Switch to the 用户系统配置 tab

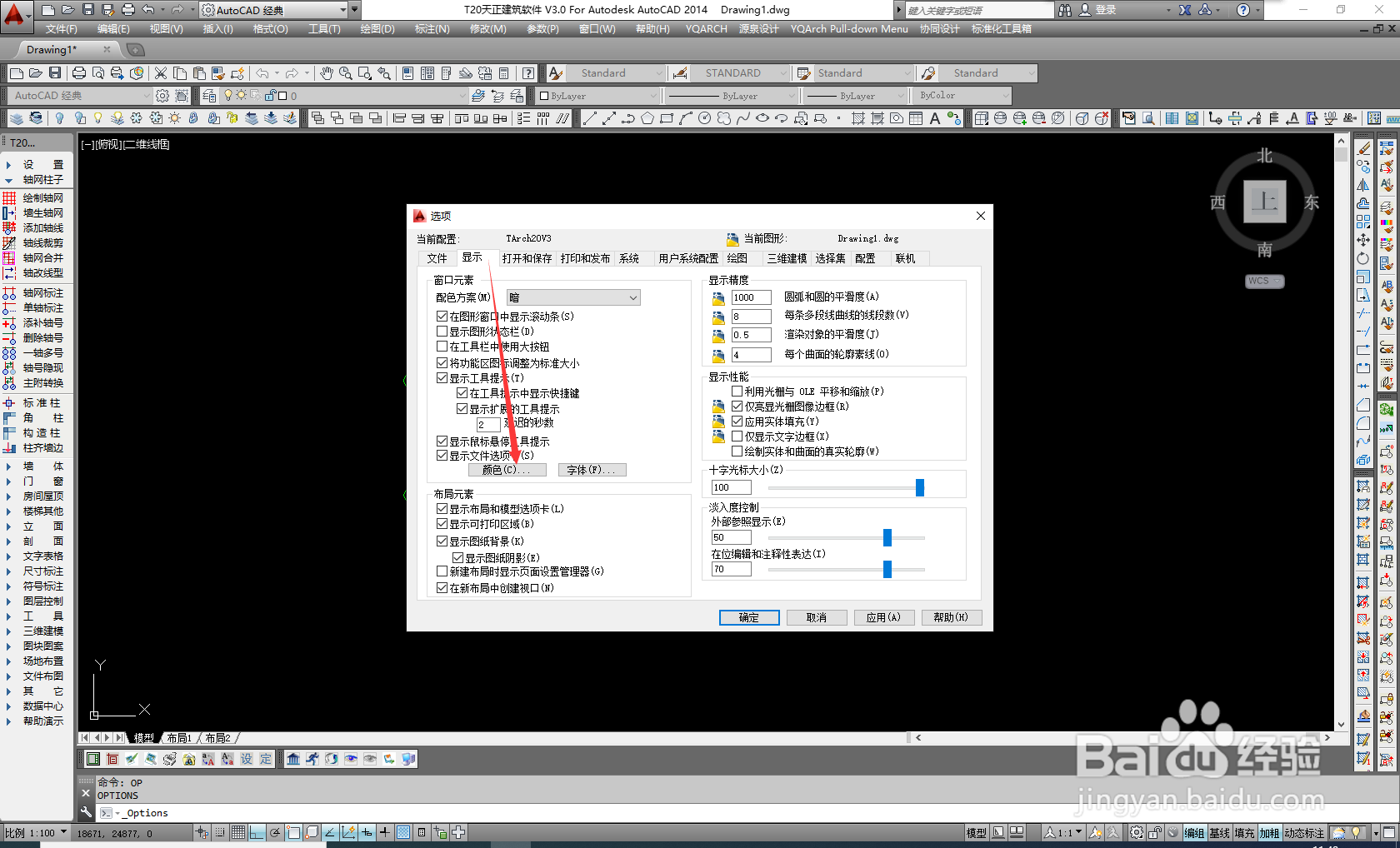pos(688,258)
